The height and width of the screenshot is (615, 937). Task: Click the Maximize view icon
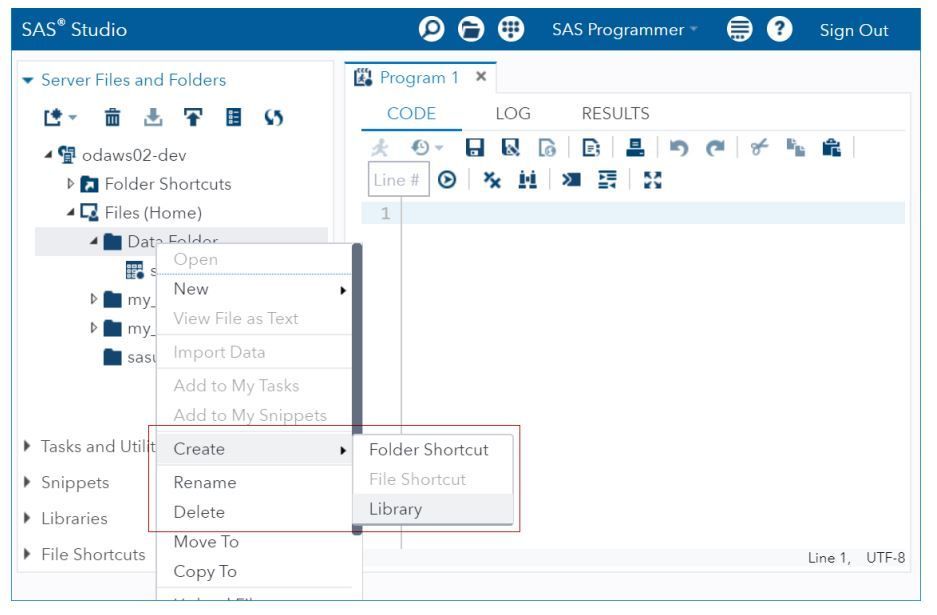click(653, 179)
